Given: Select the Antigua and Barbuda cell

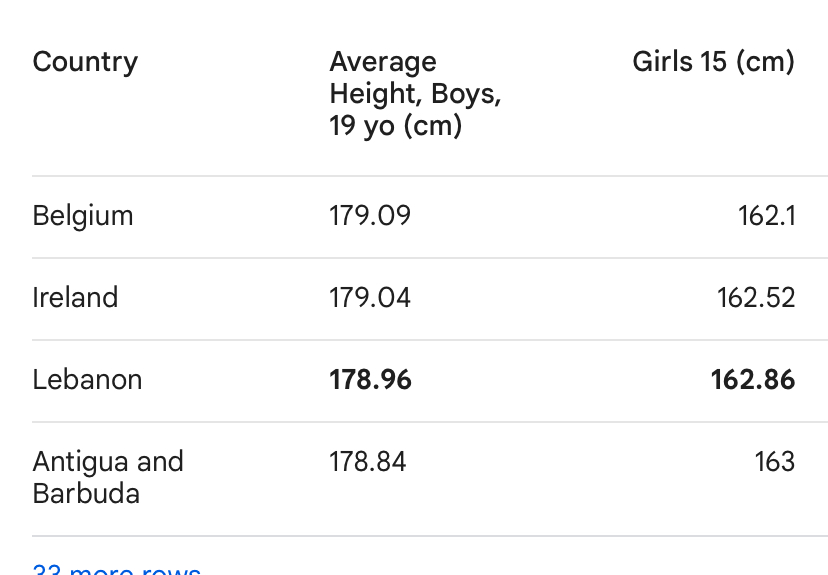Looking at the screenshot, I should point(108,477).
